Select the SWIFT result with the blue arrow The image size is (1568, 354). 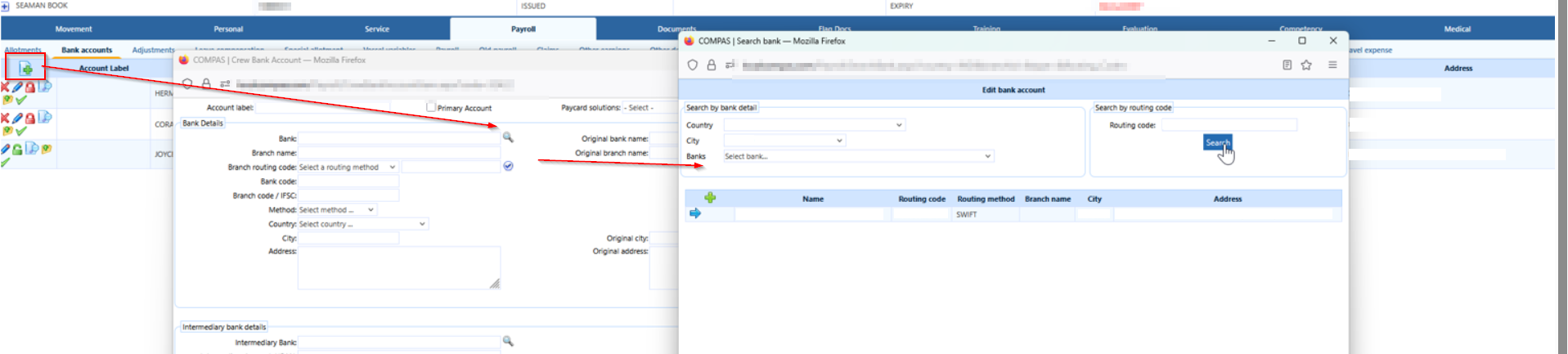695,213
